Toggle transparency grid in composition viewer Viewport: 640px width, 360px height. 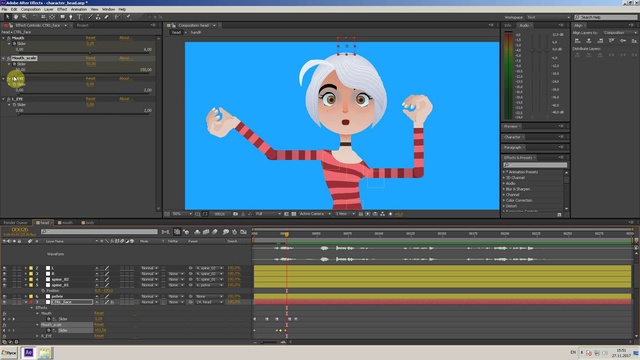293,214
